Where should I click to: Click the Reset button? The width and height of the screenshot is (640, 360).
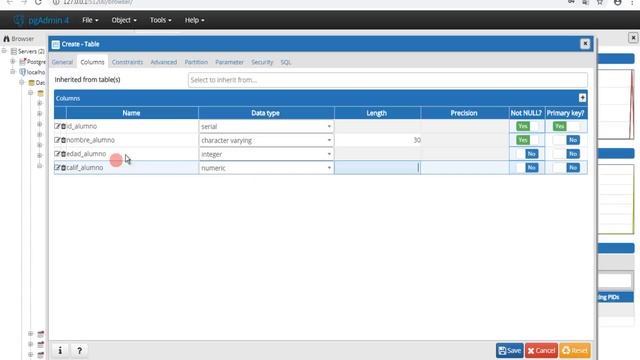(575, 350)
